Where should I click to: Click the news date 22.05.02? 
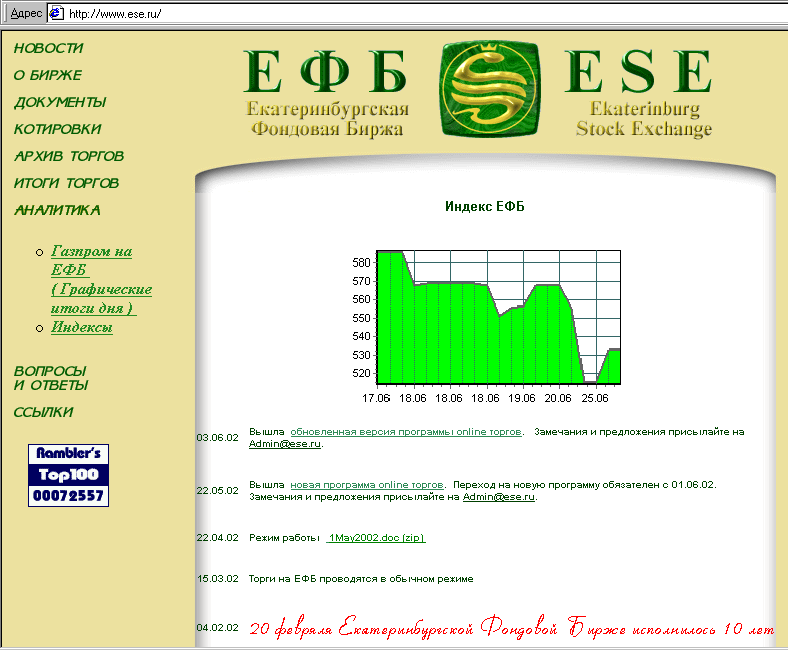point(218,491)
